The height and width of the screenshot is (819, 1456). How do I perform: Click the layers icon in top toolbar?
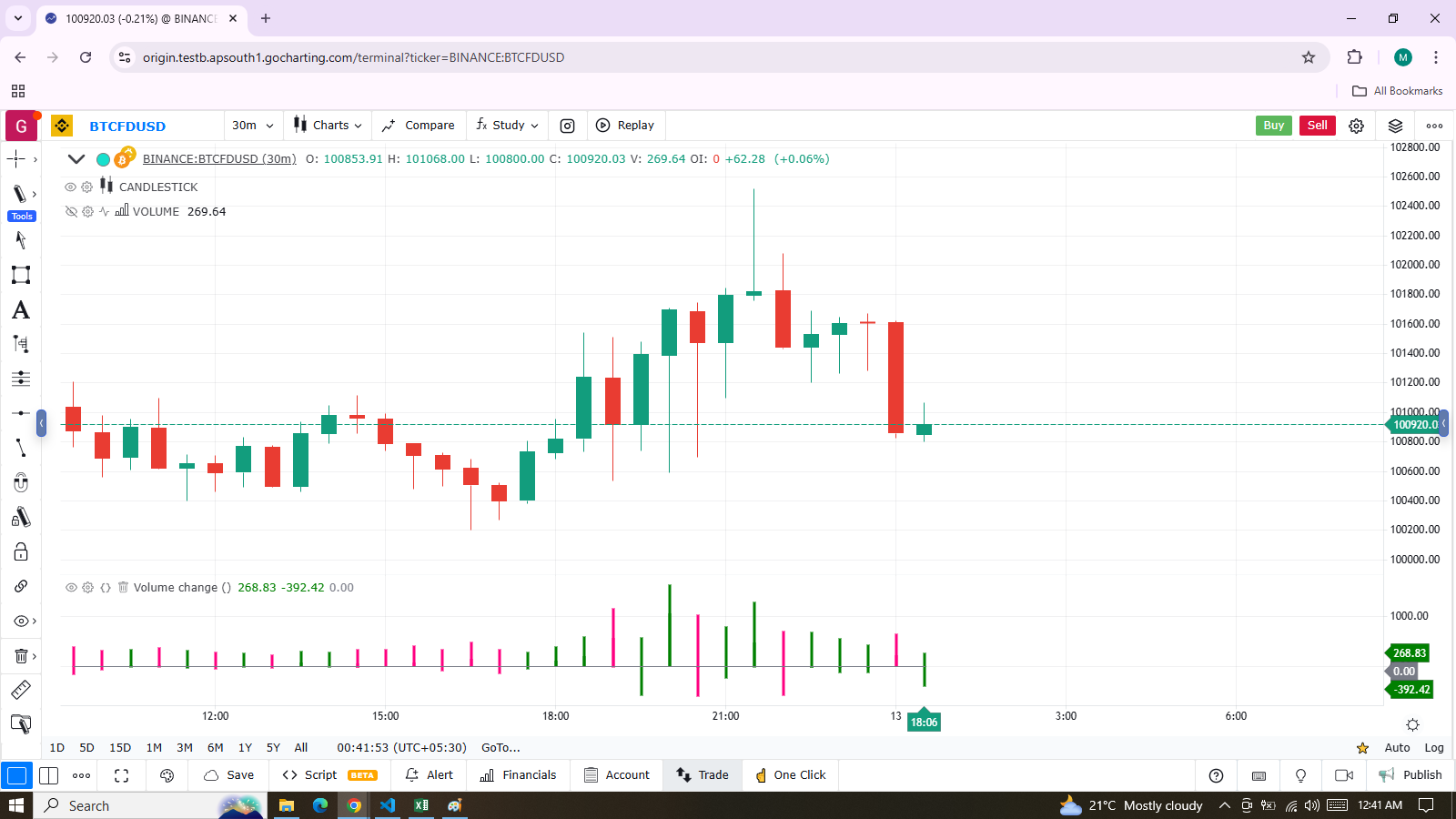click(x=1395, y=126)
